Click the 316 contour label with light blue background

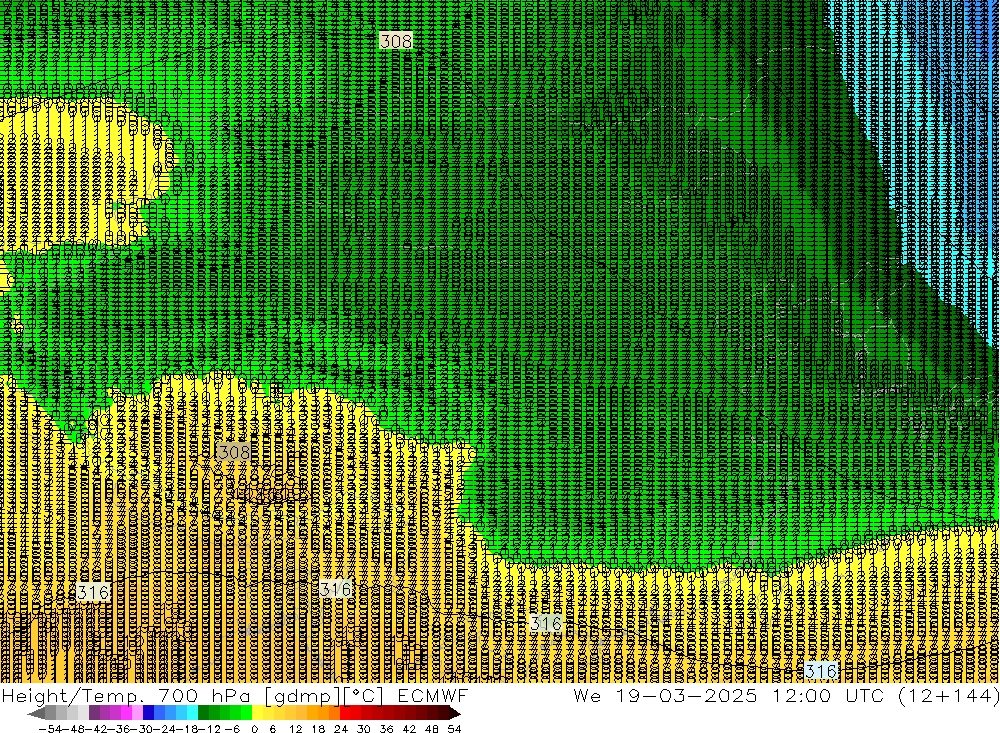821,671
